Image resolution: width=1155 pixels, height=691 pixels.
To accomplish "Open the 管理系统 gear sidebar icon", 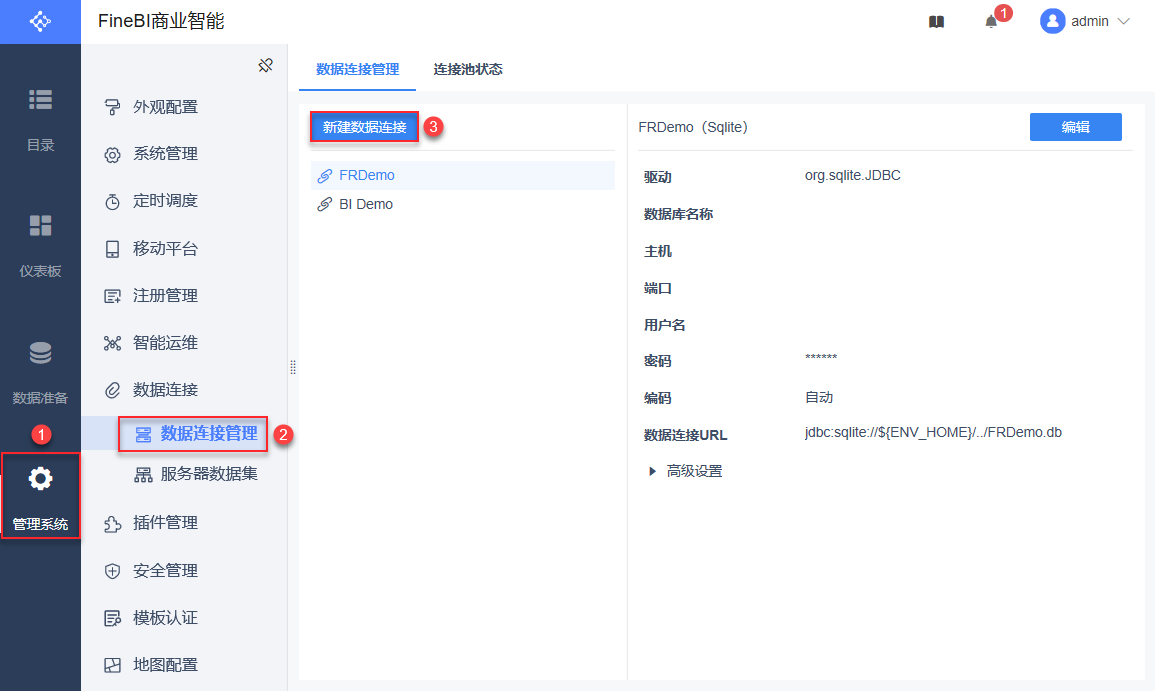I will tap(40, 480).
